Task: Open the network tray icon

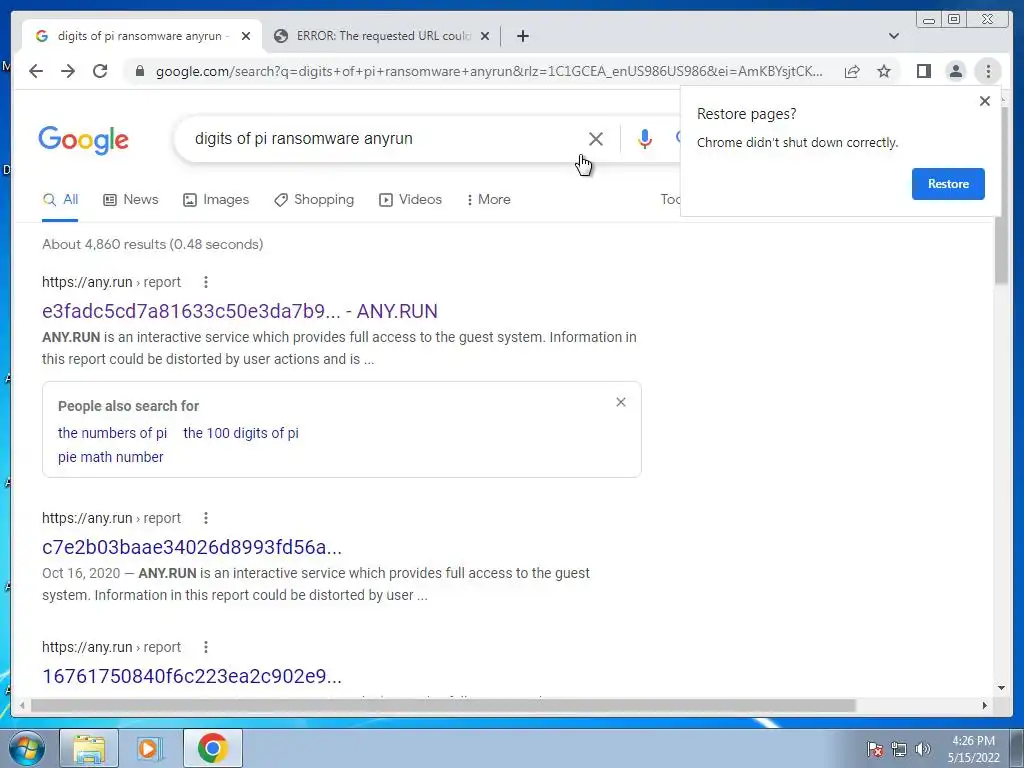Action: (899, 749)
